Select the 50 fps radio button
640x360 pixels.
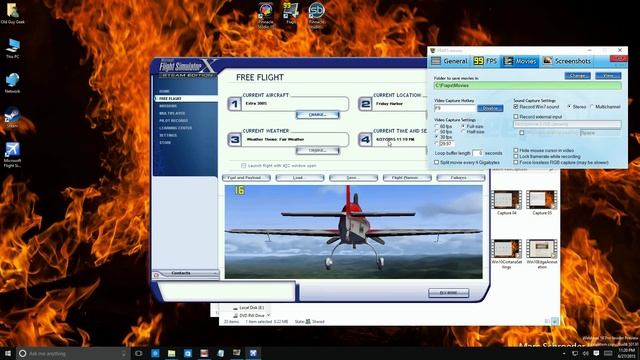pyautogui.click(x=437, y=132)
